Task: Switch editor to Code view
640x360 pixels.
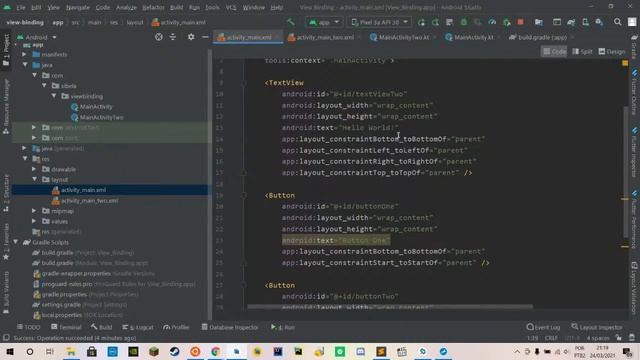Action: click(x=554, y=51)
